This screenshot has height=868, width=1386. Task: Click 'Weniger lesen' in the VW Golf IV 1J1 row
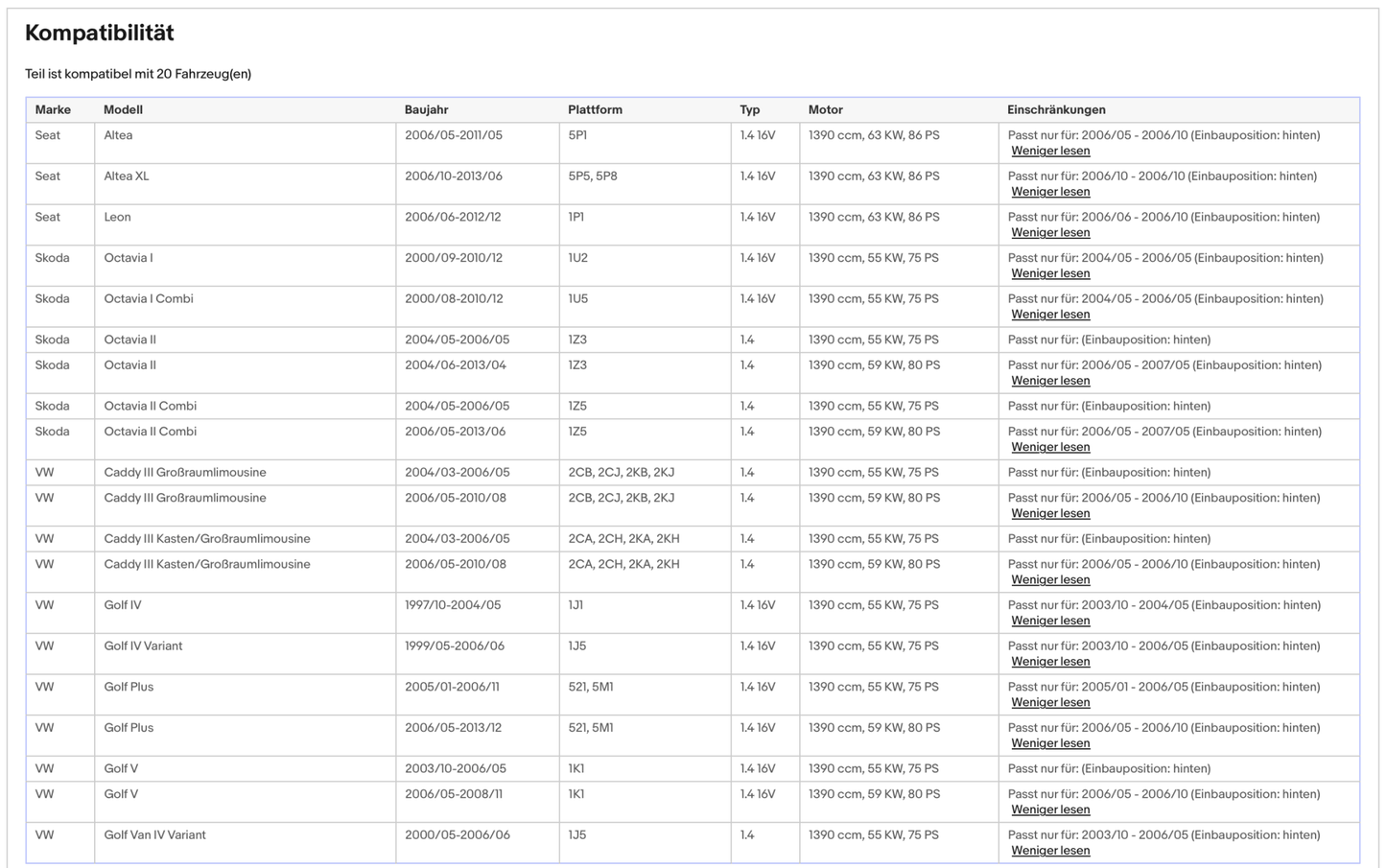1050,621
